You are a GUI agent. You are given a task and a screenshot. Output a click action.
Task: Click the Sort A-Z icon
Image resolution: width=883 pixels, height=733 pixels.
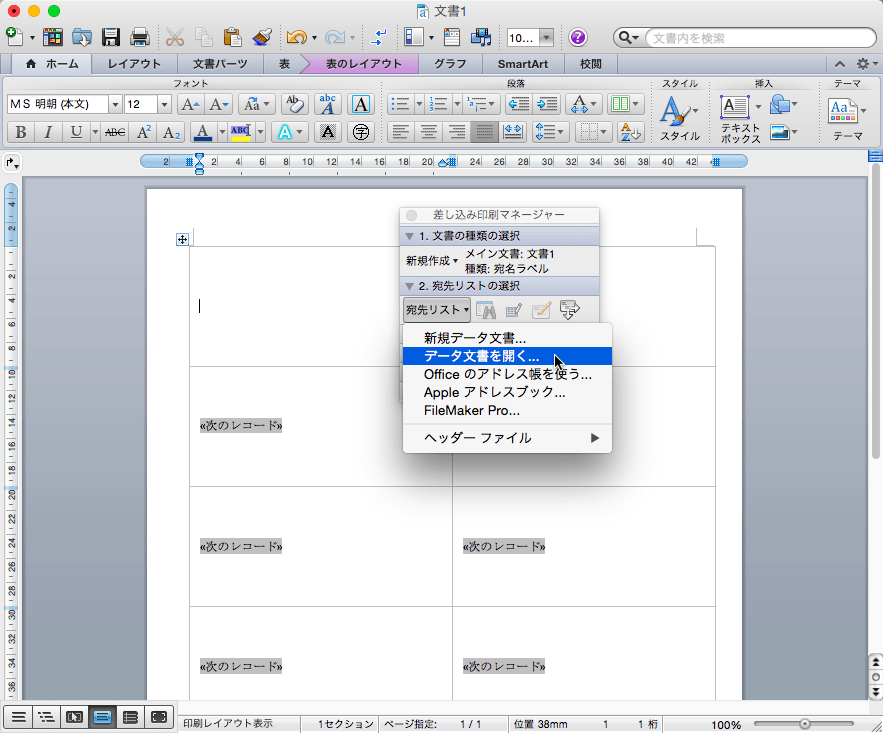click(x=630, y=133)
